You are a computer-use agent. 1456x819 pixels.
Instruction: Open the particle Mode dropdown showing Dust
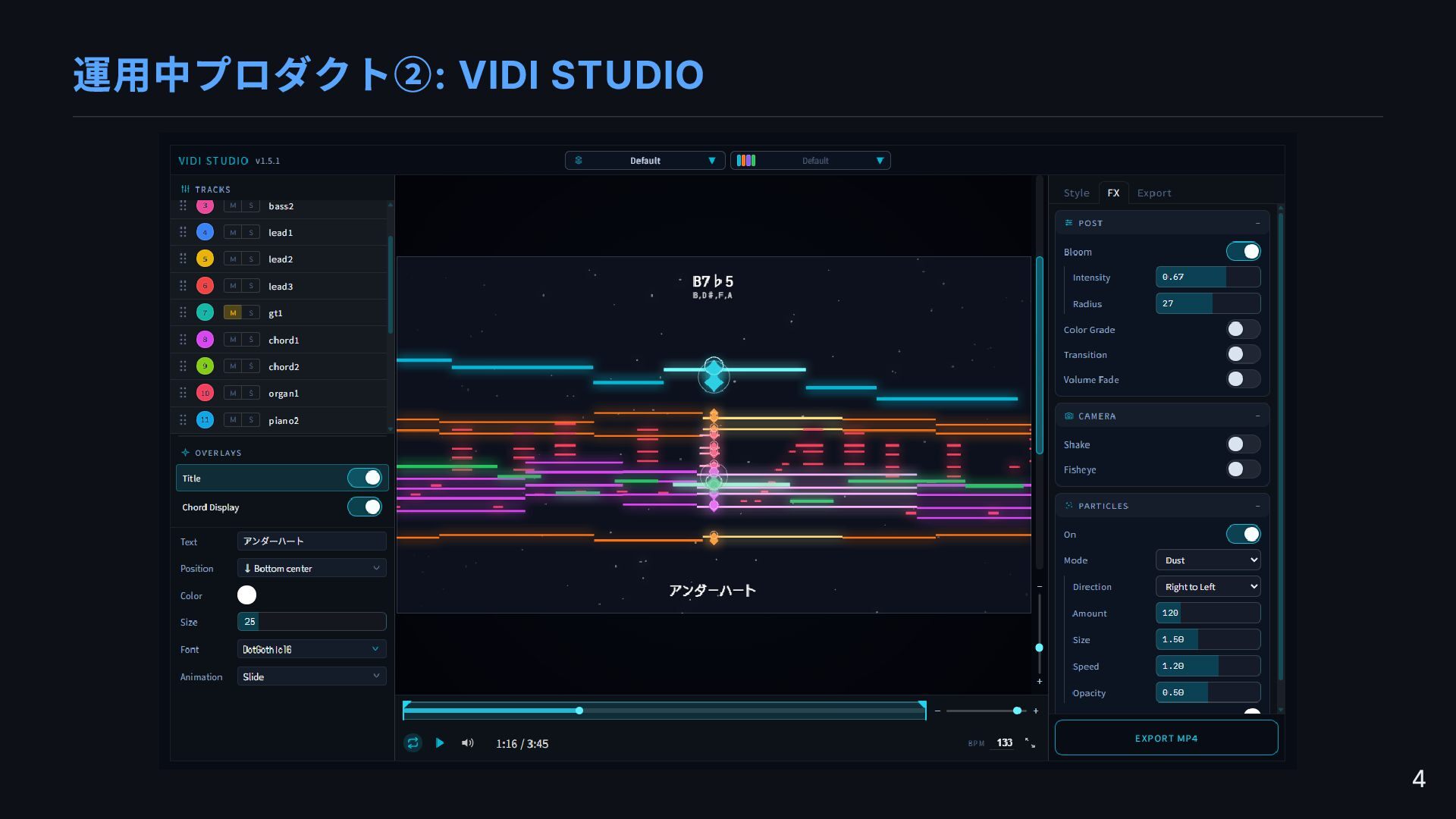(1208, 560)
